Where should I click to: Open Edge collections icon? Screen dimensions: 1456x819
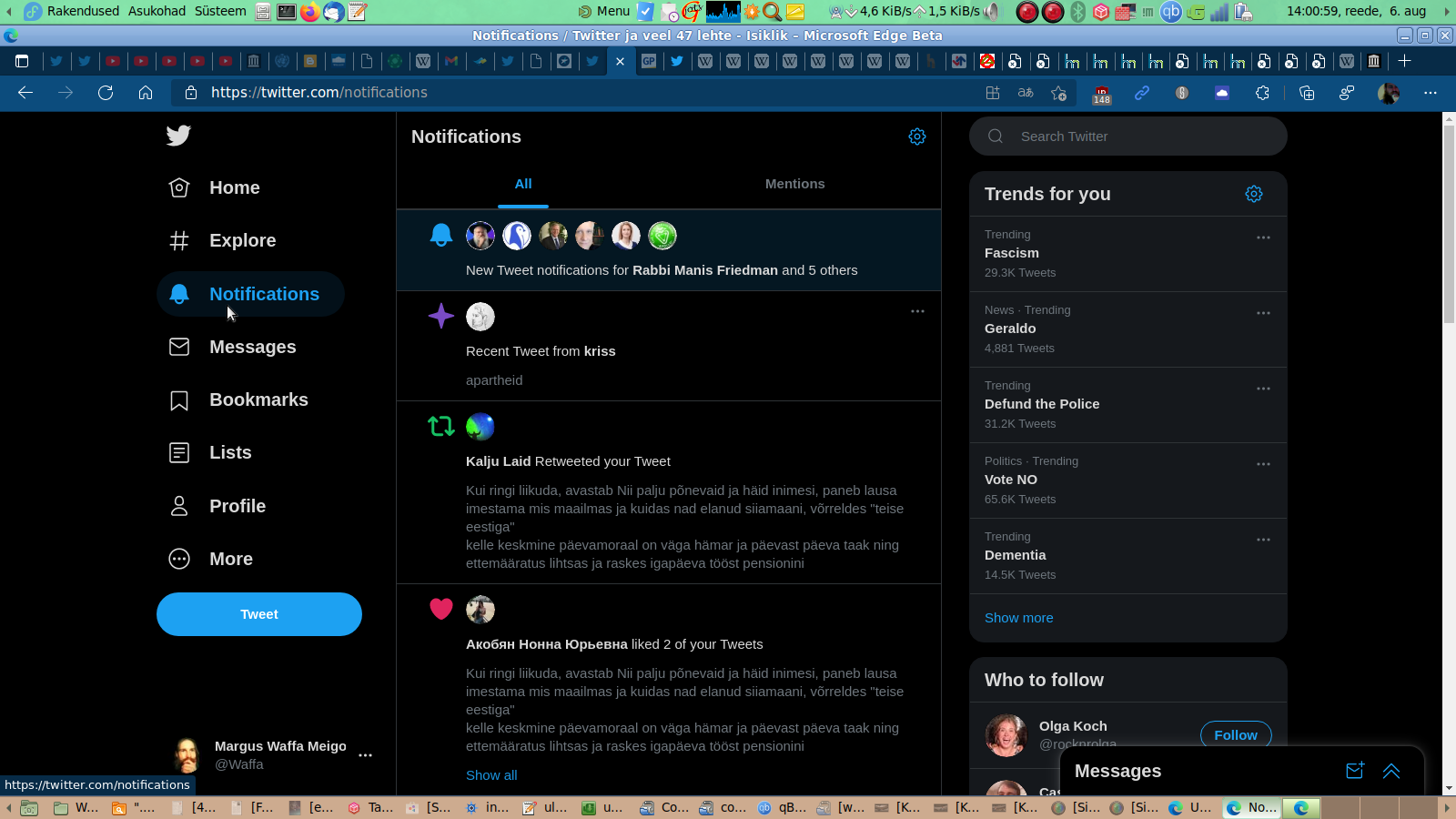[x=1307, y=93]
